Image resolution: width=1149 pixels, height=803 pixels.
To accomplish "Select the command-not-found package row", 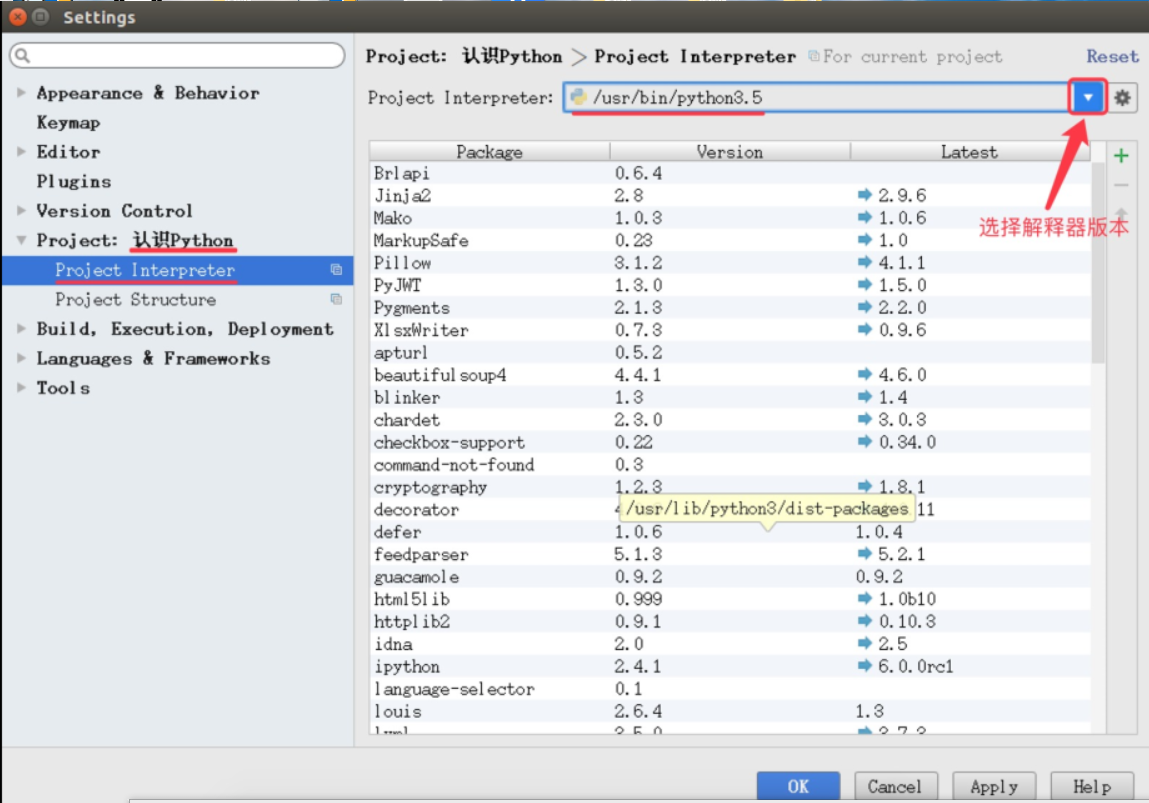I will coord(730,465).
